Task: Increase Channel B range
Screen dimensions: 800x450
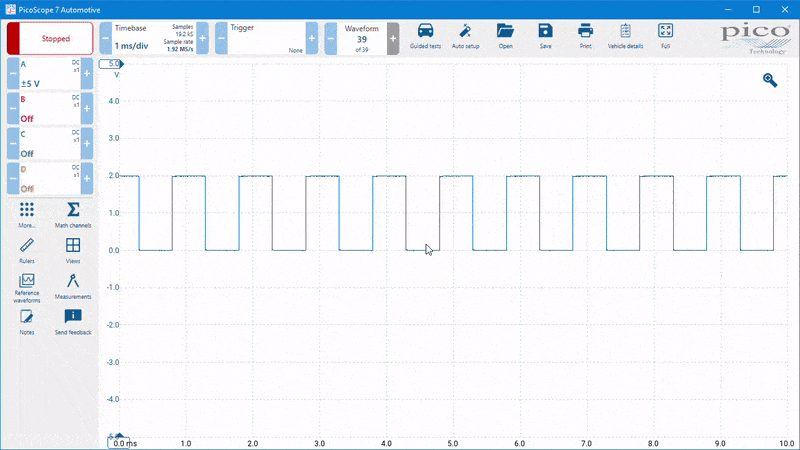Action: 87,109
